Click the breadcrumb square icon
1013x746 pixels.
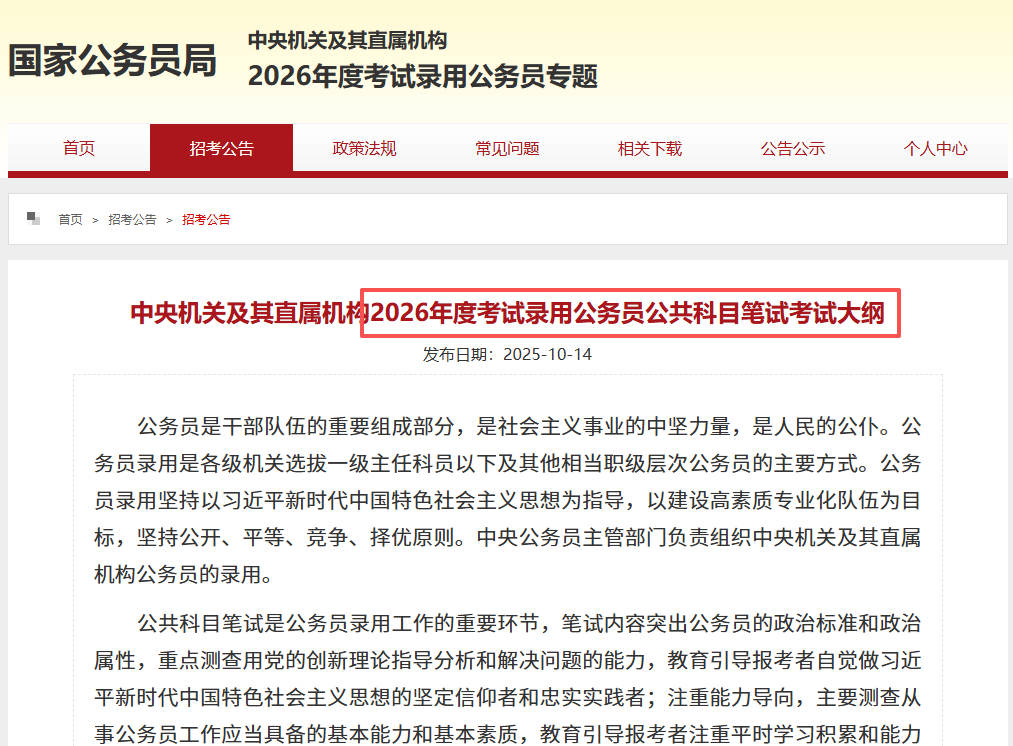tap(34, 218)
